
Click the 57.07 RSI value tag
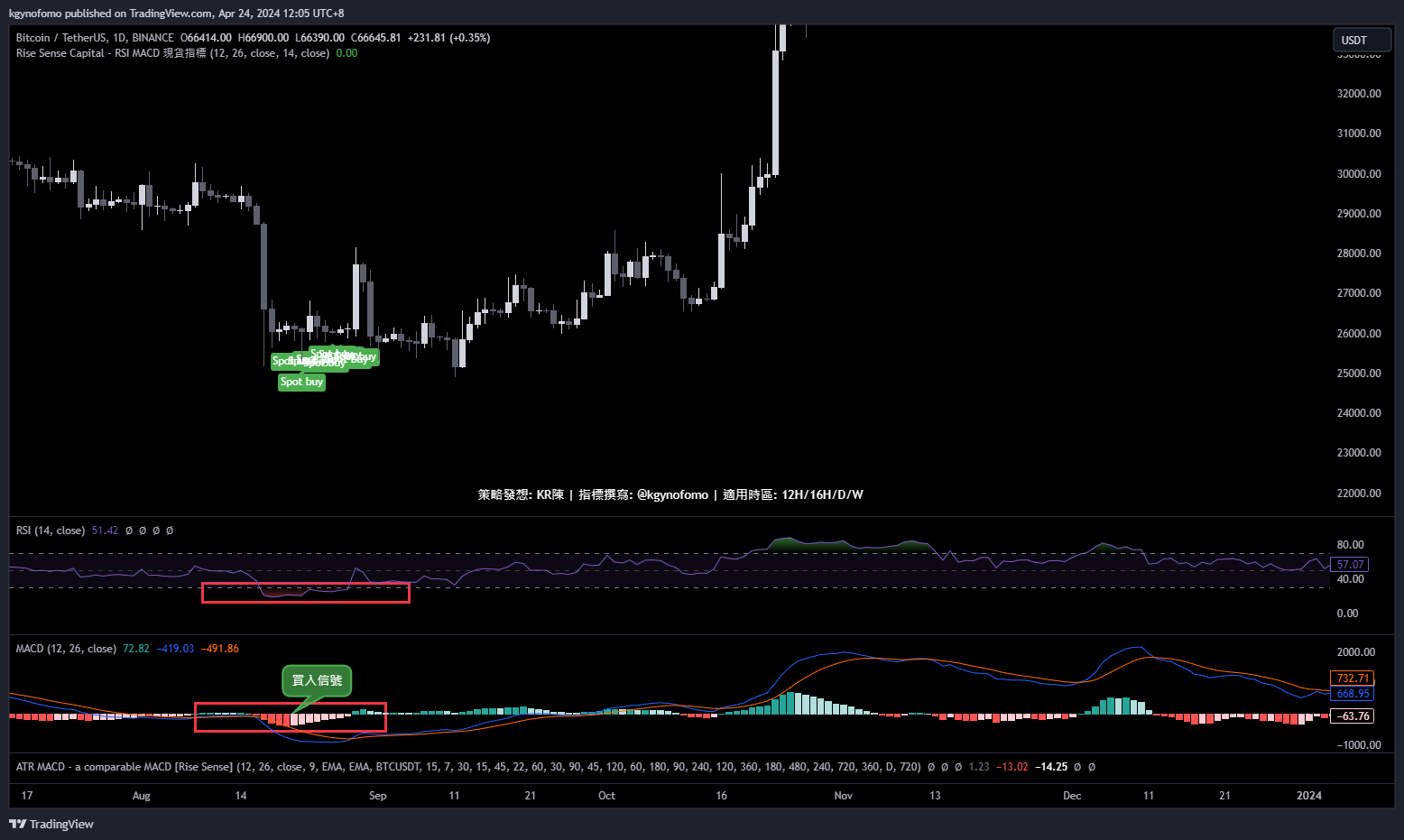(x=1351, y=565)
